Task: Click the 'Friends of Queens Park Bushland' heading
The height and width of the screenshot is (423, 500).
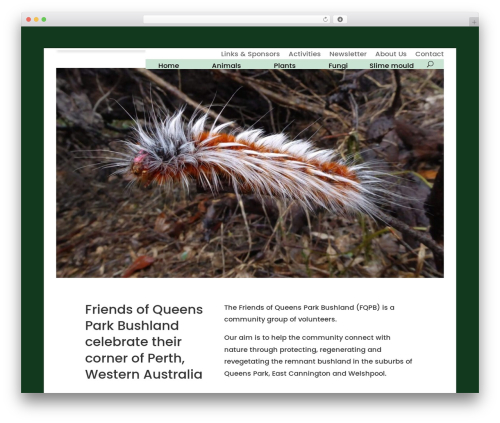Action: pos(144,342)
